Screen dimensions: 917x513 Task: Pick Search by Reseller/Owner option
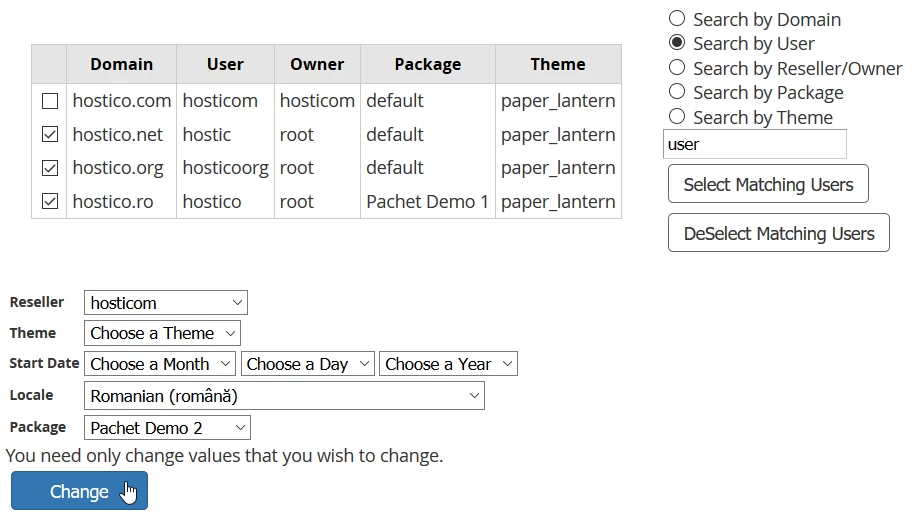(677, 68)
